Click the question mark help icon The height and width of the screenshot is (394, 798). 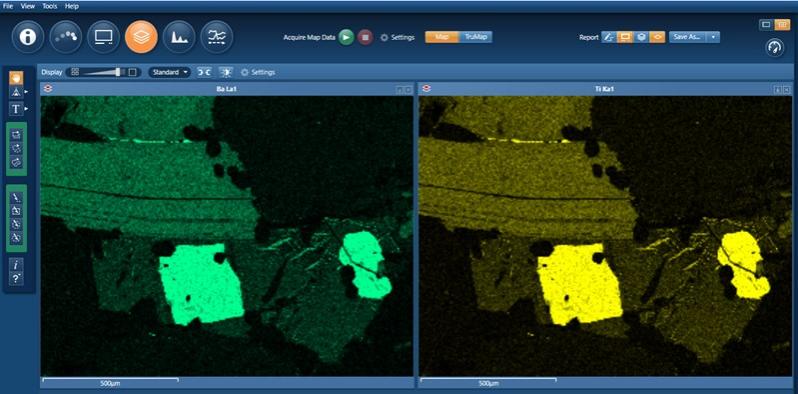16,278
